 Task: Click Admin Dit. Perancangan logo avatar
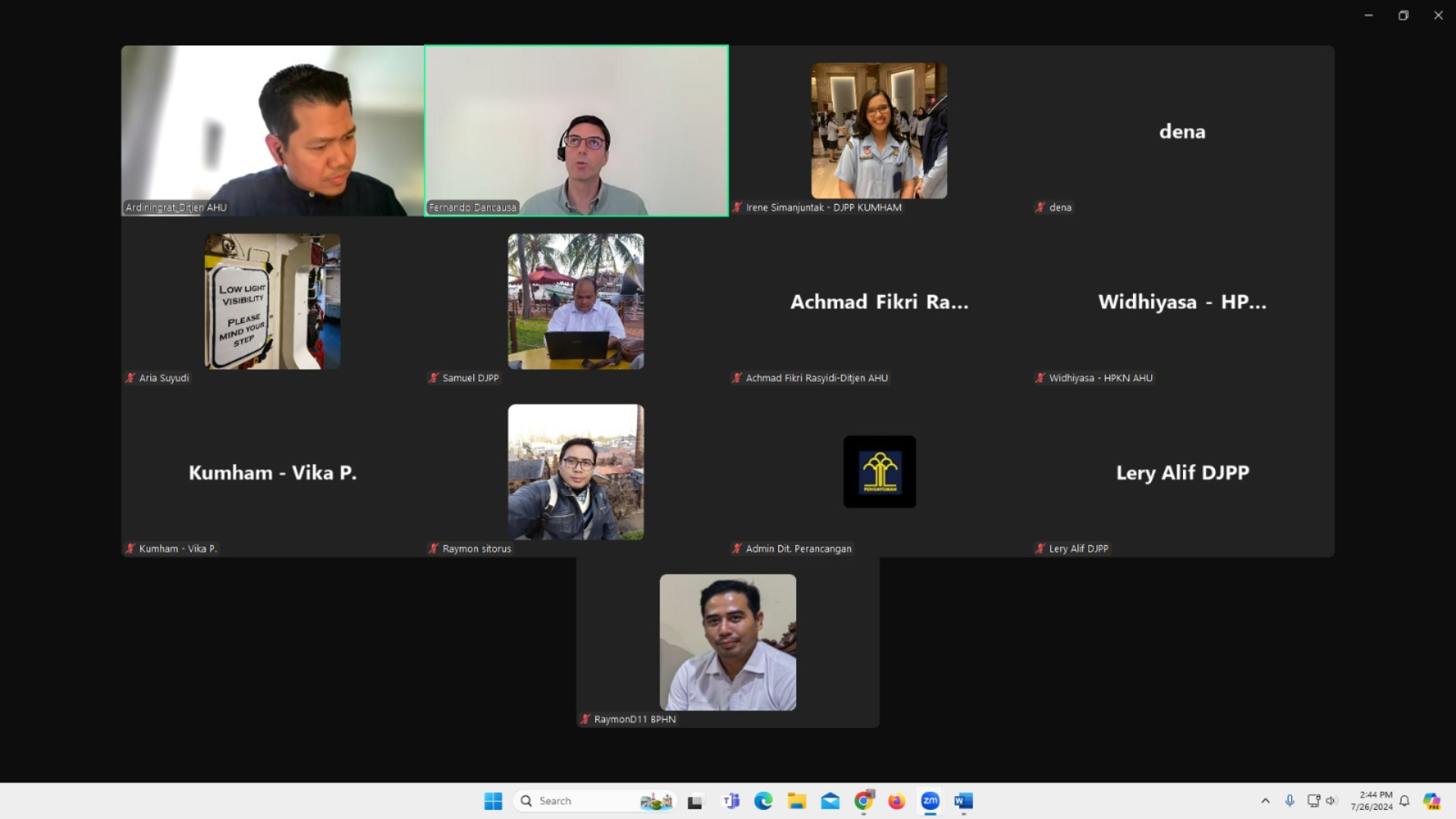point(880,472)
